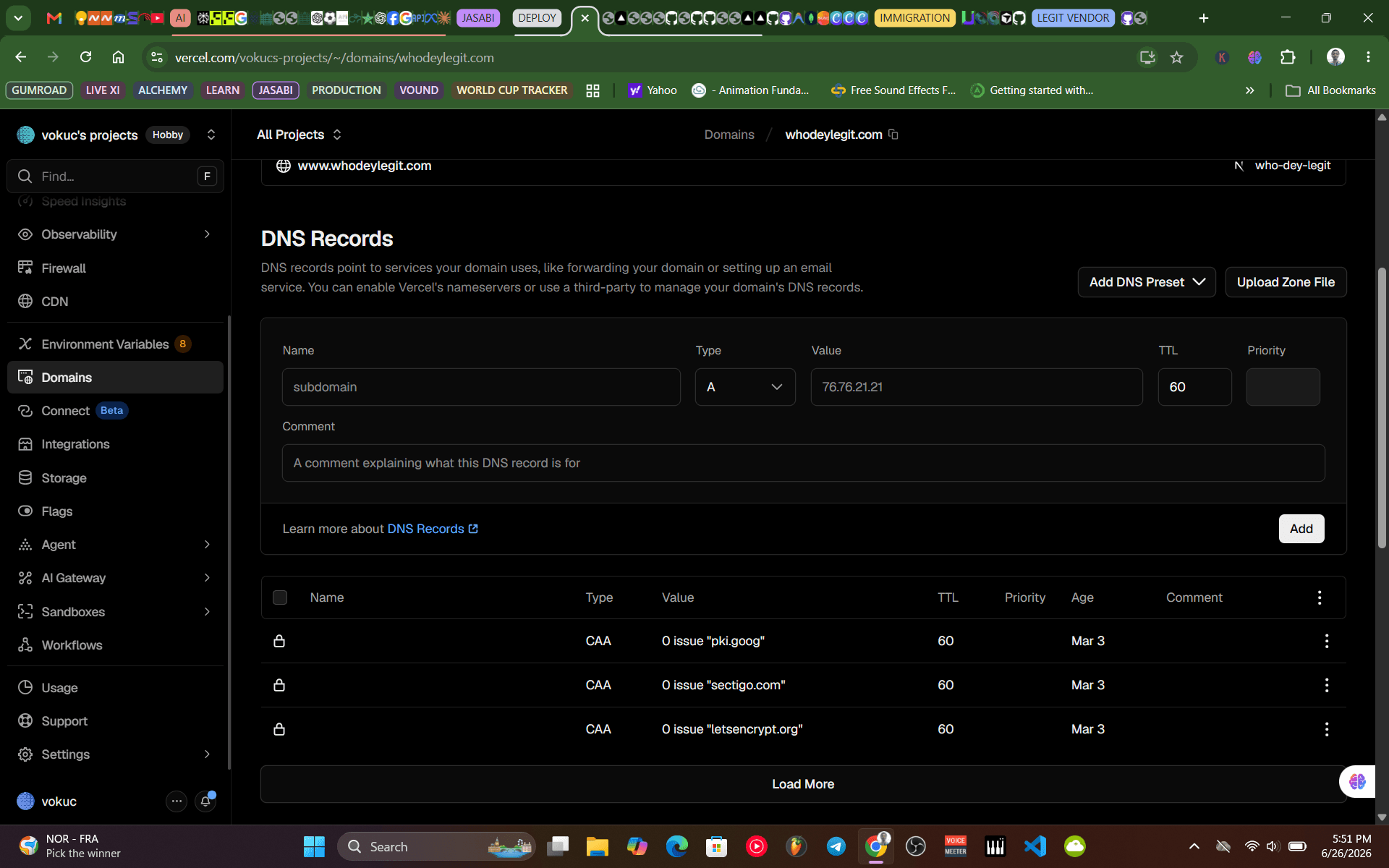1389x868 pixels.
Task: Tick the select-all checkbox in DNS table header
Action: tap(280, 597)
